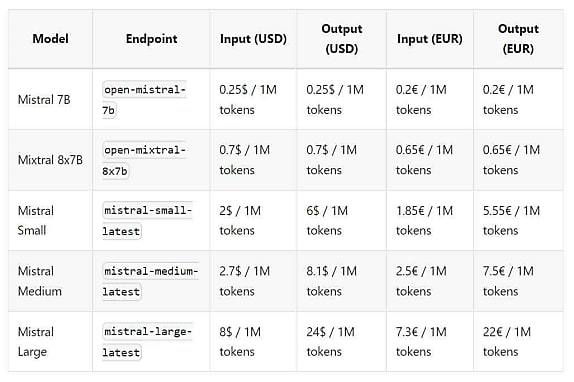Click the Output (USD) column header

tap(342, 39)
